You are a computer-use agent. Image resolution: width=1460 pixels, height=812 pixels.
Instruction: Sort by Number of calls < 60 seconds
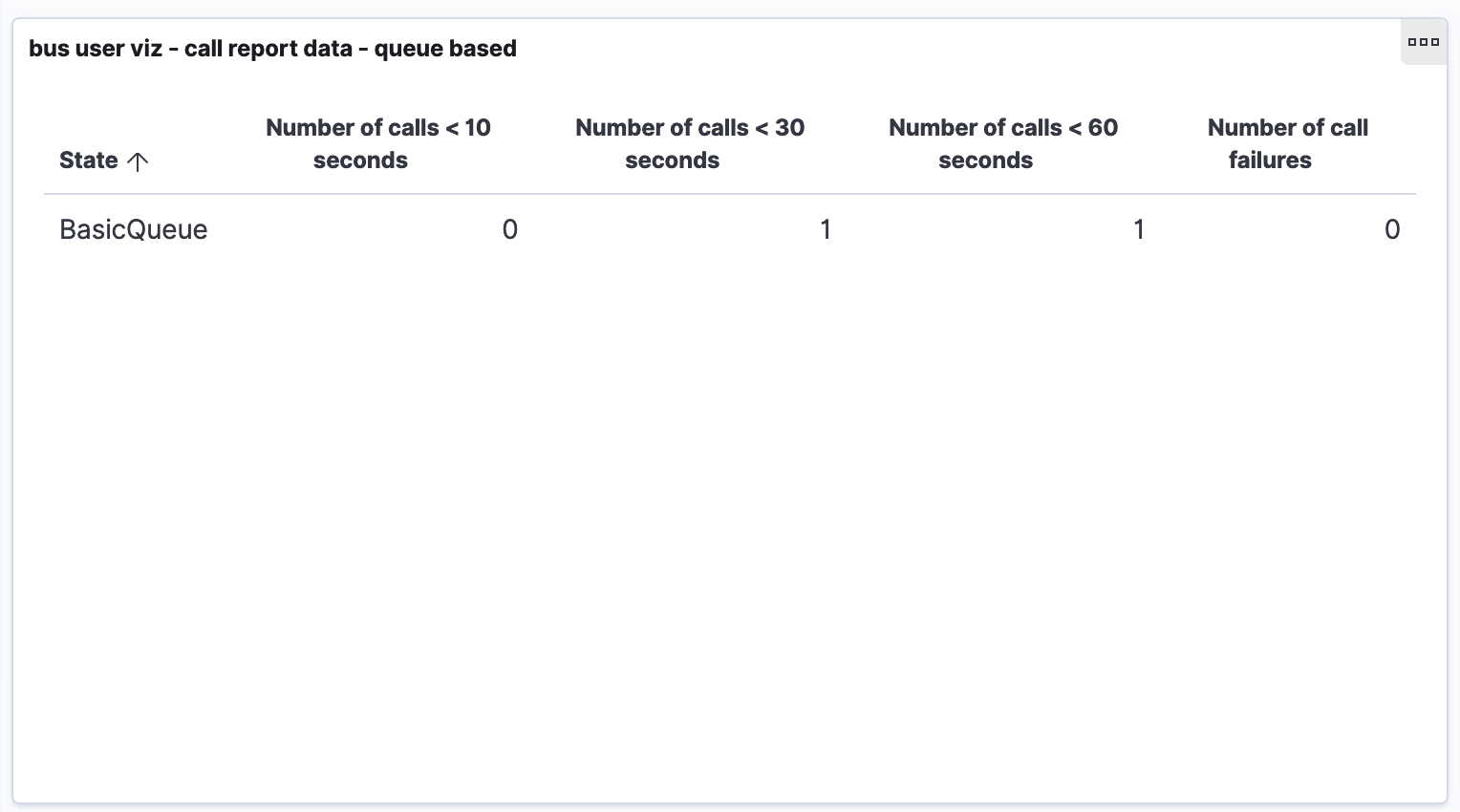tap(1002, 144)
